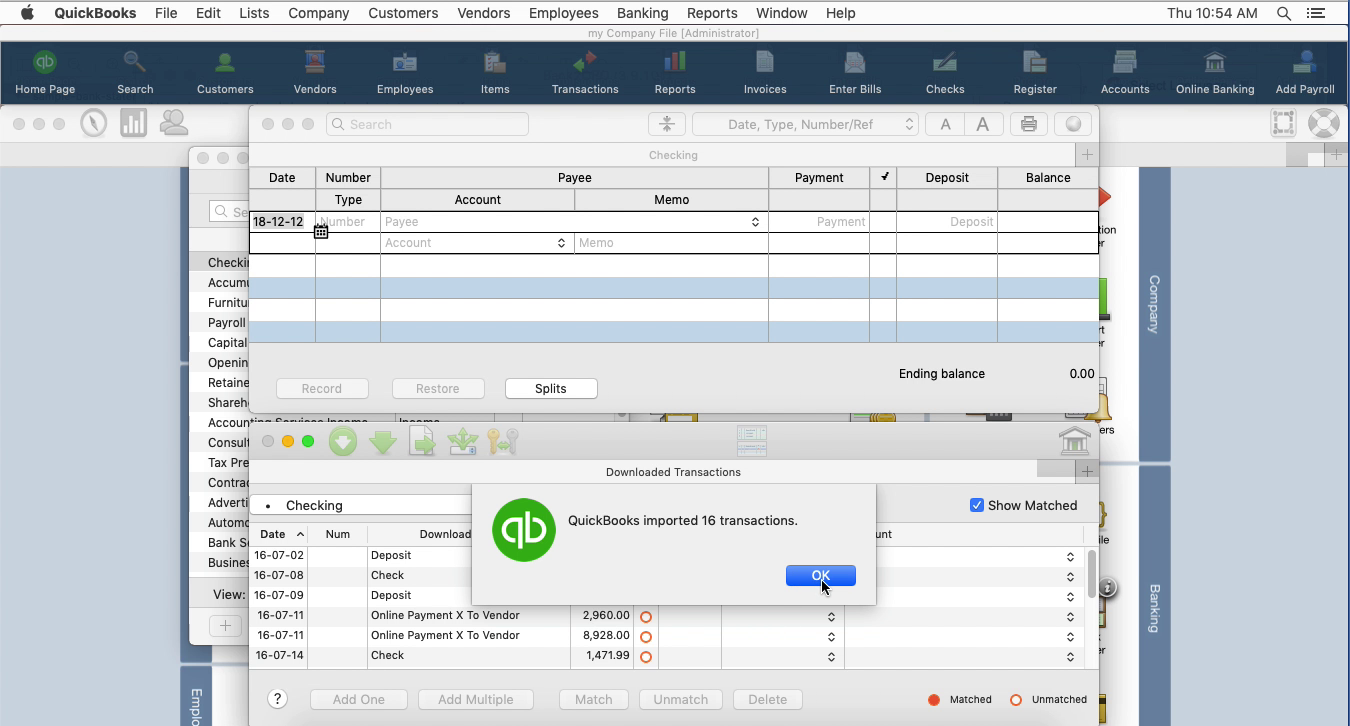This screenshot has width=1350, height=726.
Task: Open the Register icon
Action: tap(1035, 72)
